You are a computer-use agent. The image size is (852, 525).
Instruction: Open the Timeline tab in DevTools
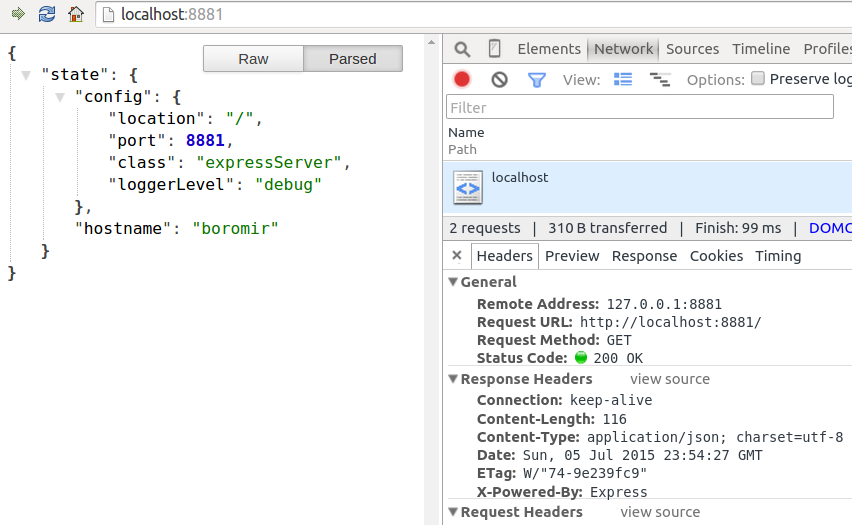[761, 49]
